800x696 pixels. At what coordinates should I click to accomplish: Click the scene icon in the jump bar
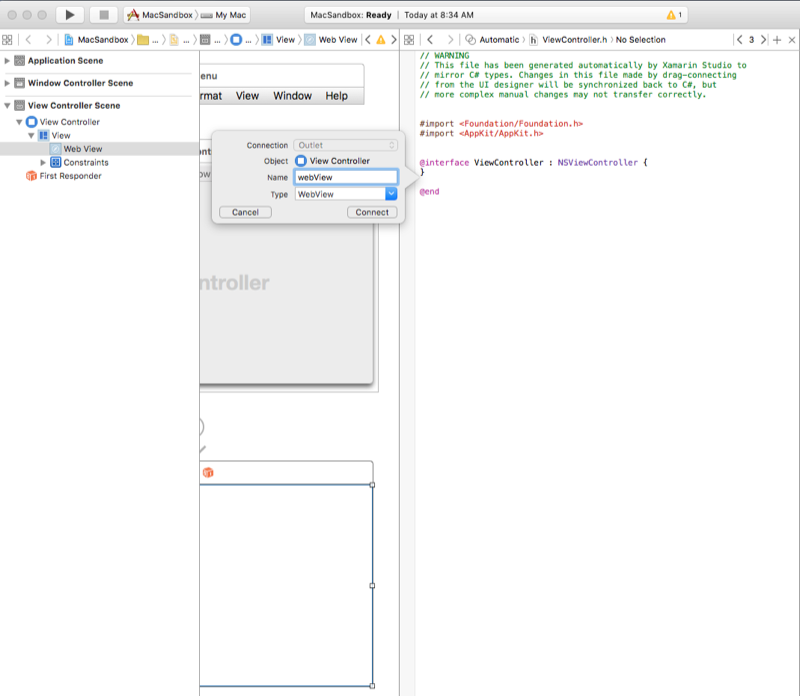pyautogui.click(x=205, y=40)
